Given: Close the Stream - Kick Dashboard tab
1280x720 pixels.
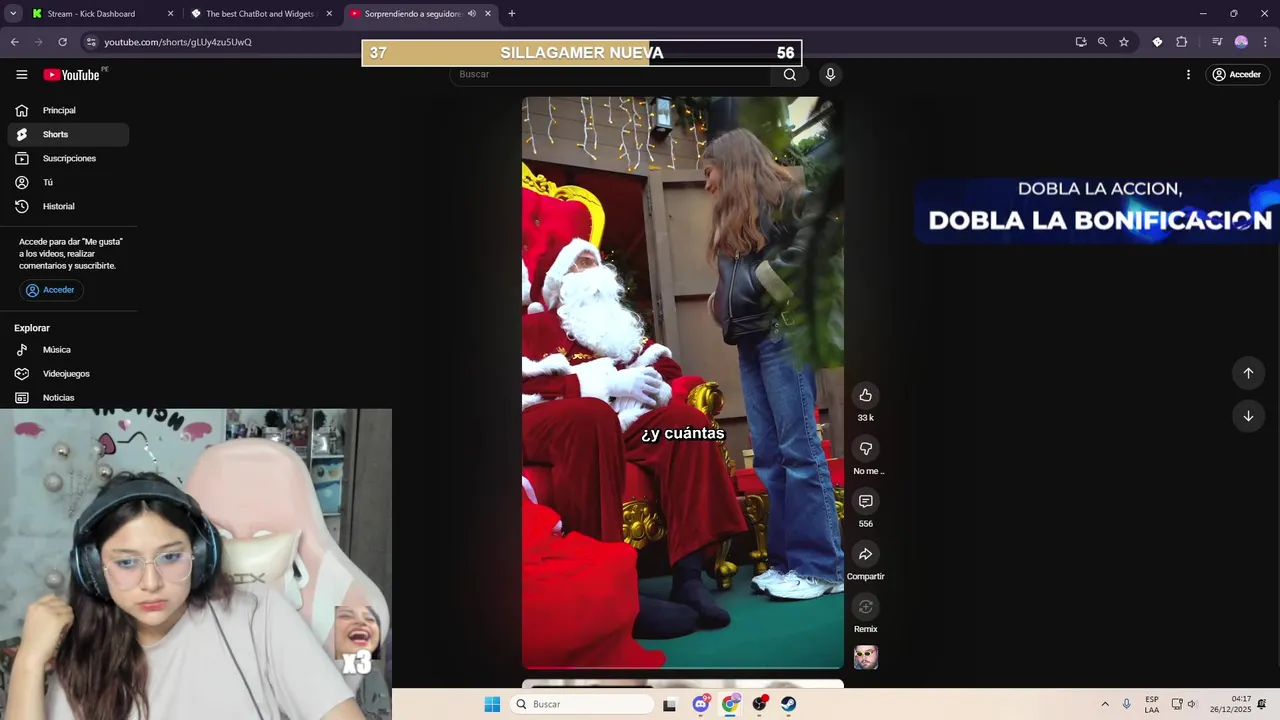Looking at the screenshot, I should click(x=170, y=14).
